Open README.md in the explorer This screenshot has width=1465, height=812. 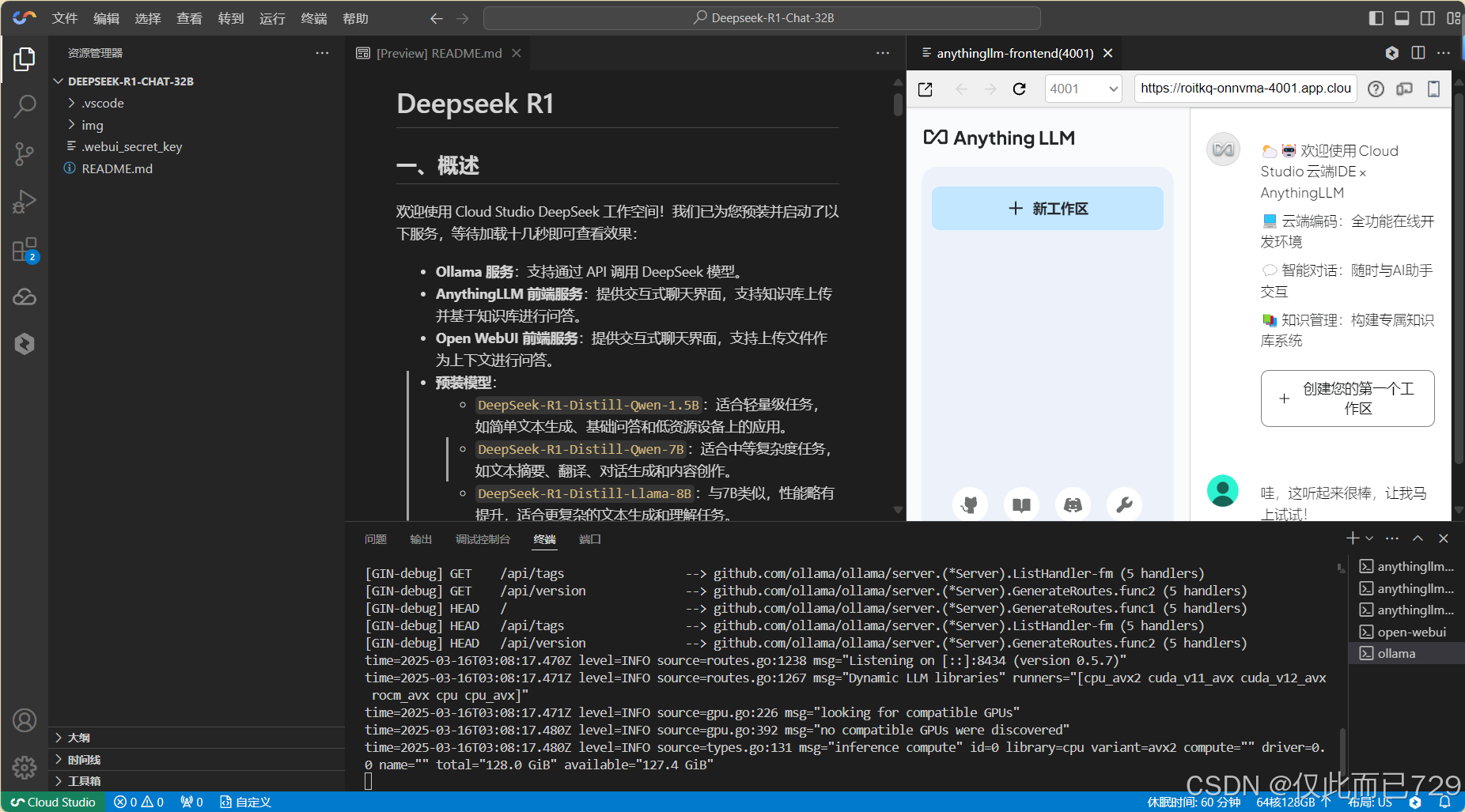pos(195,169)
